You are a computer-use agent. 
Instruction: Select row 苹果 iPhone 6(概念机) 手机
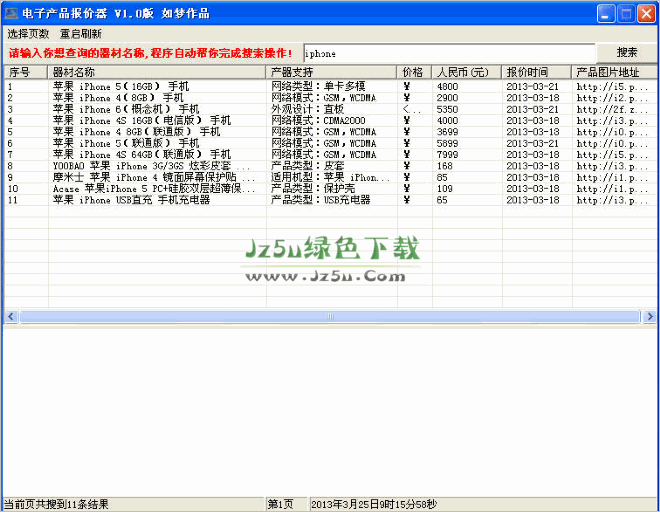(330, 109)
